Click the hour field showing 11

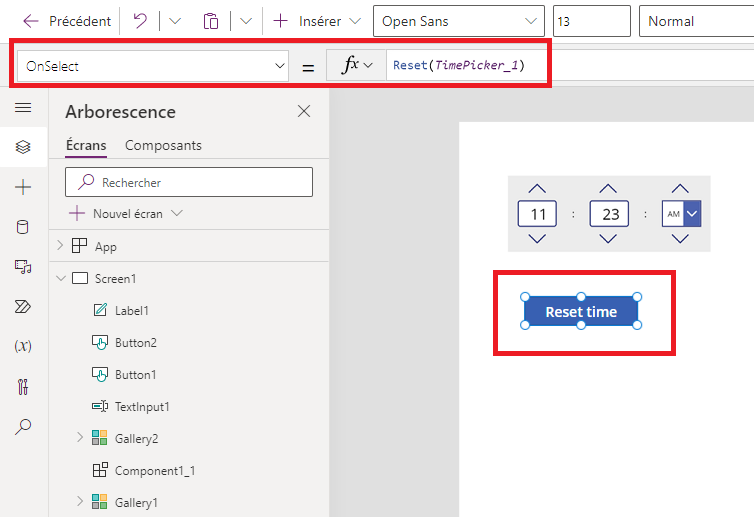click(x=537, y=214)
